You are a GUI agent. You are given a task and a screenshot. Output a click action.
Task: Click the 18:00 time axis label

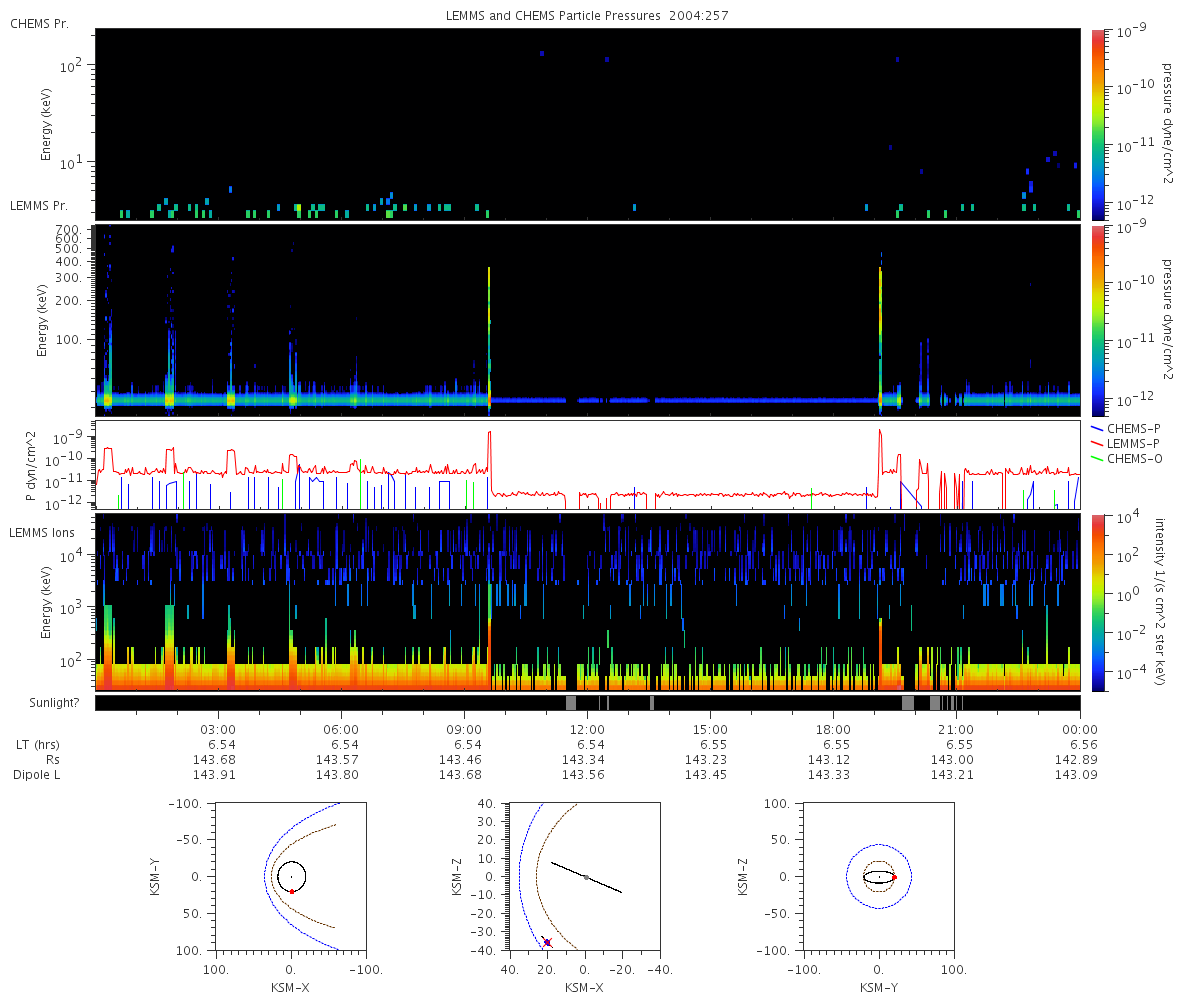pyautogui.click(x=833, y=729)
